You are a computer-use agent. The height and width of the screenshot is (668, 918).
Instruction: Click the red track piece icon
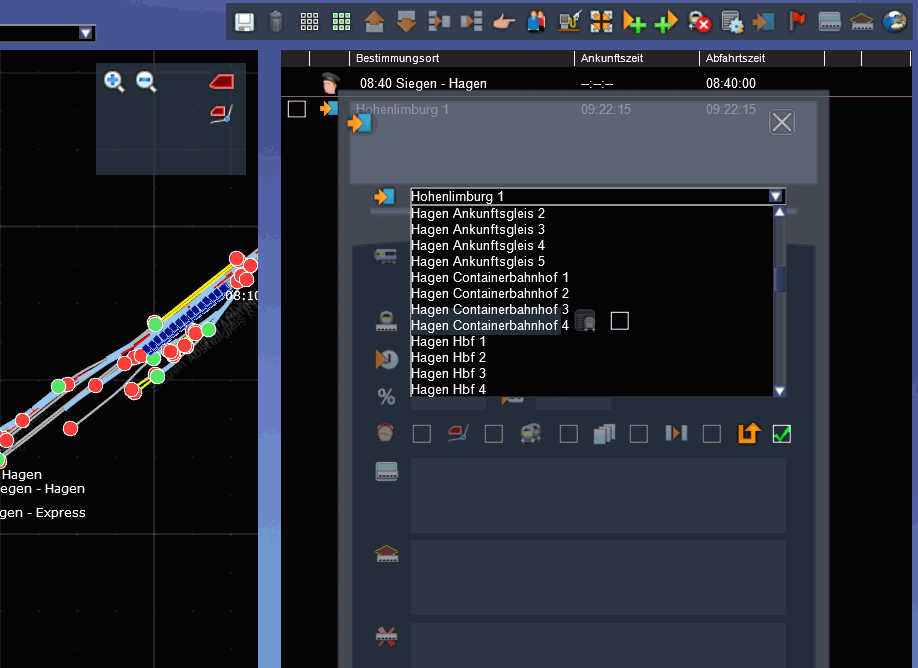coord(222,81)
